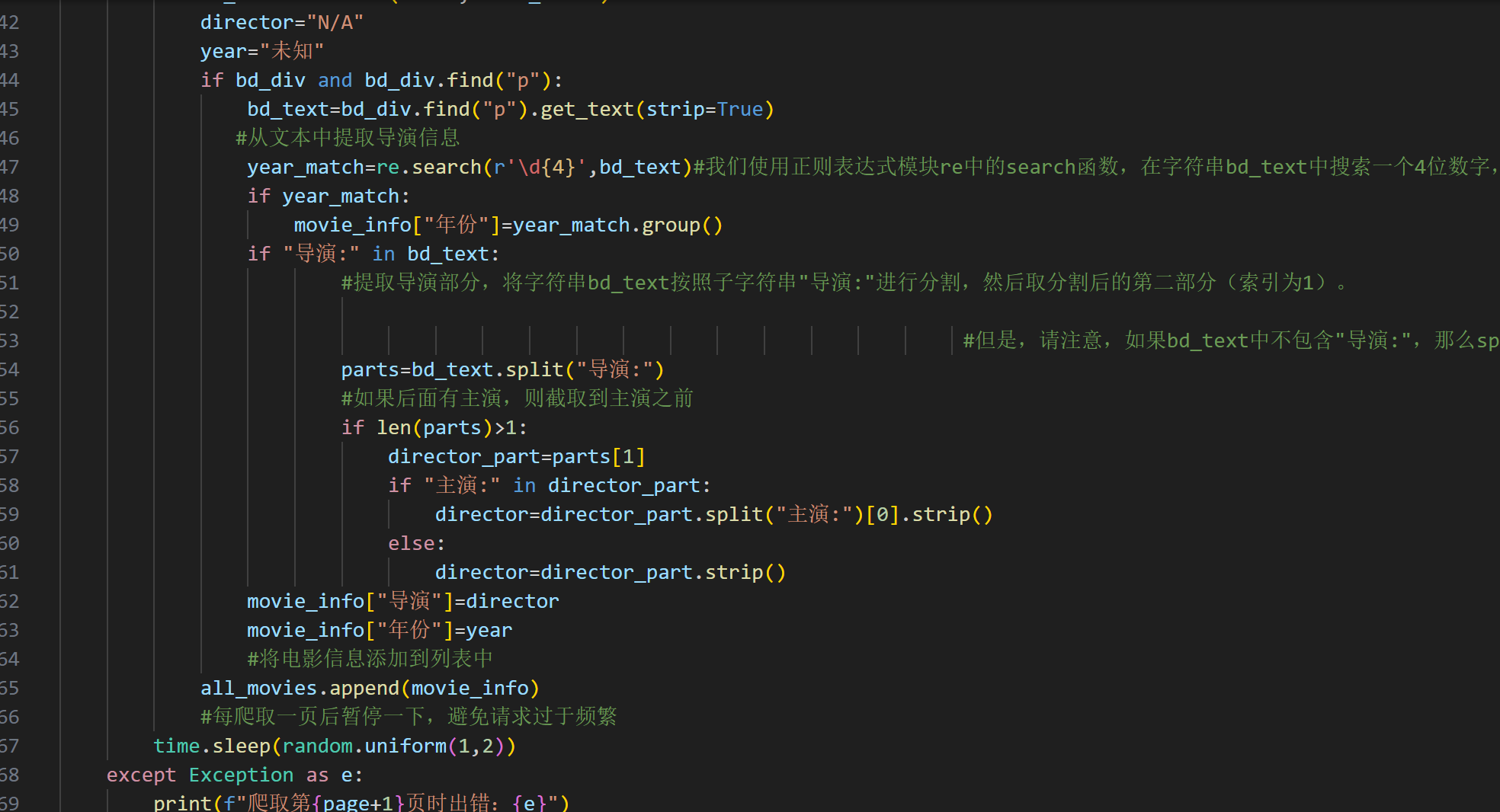
Task: Click the print(f"爬取第{page+1}页时出错 line
Action: pyautogui.click(x=361, y=803)
